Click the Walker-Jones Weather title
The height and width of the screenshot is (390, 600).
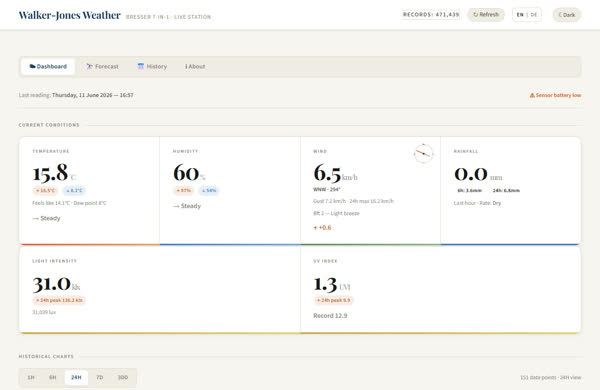click(70, 15)
